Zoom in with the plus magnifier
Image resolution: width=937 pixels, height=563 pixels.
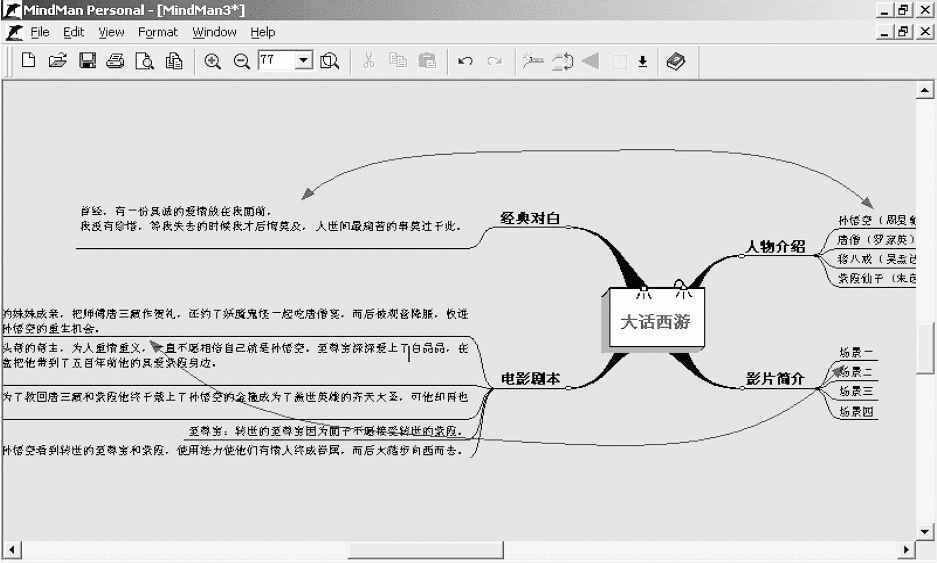[x=213, y=61]
